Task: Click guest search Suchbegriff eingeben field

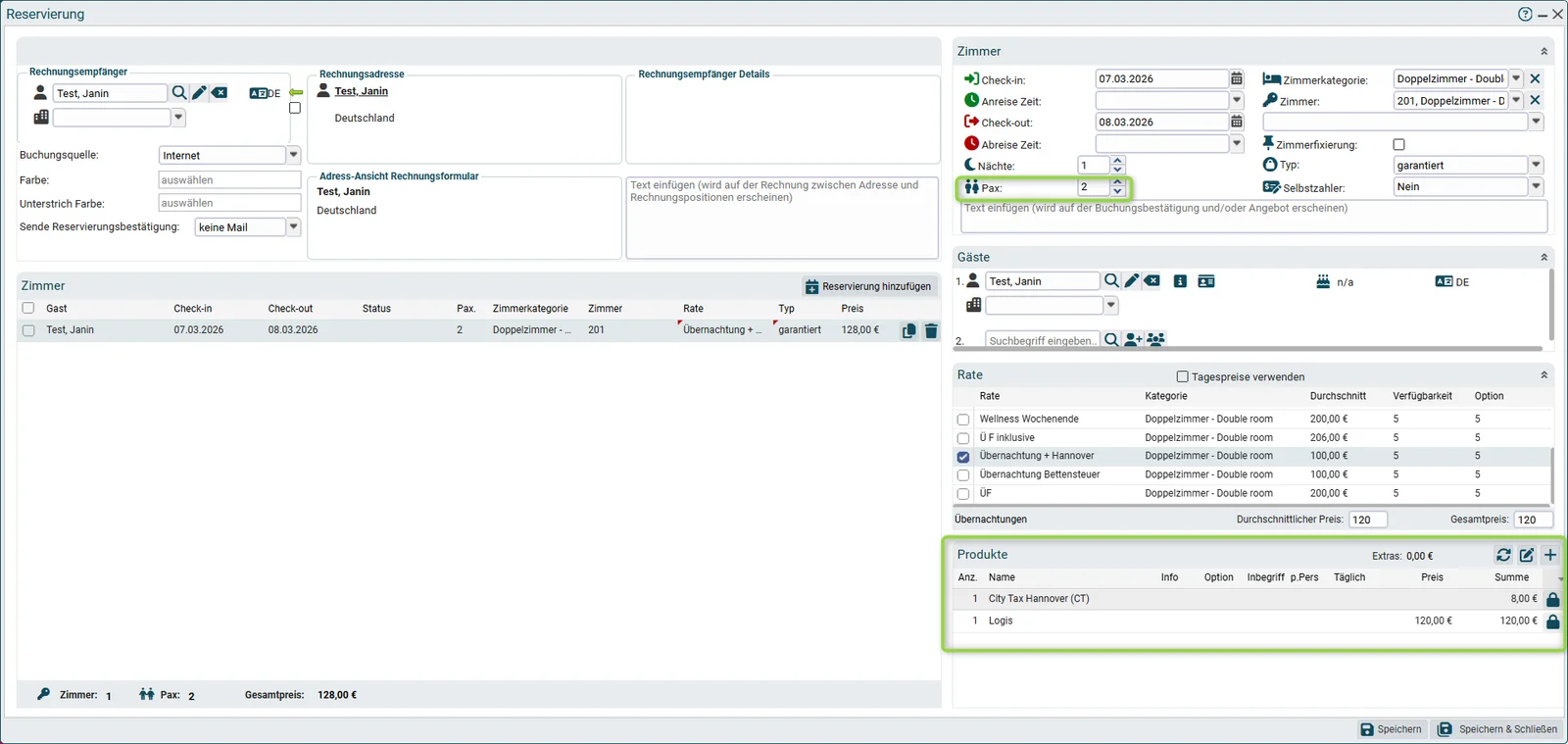Action: point(1043,340)
